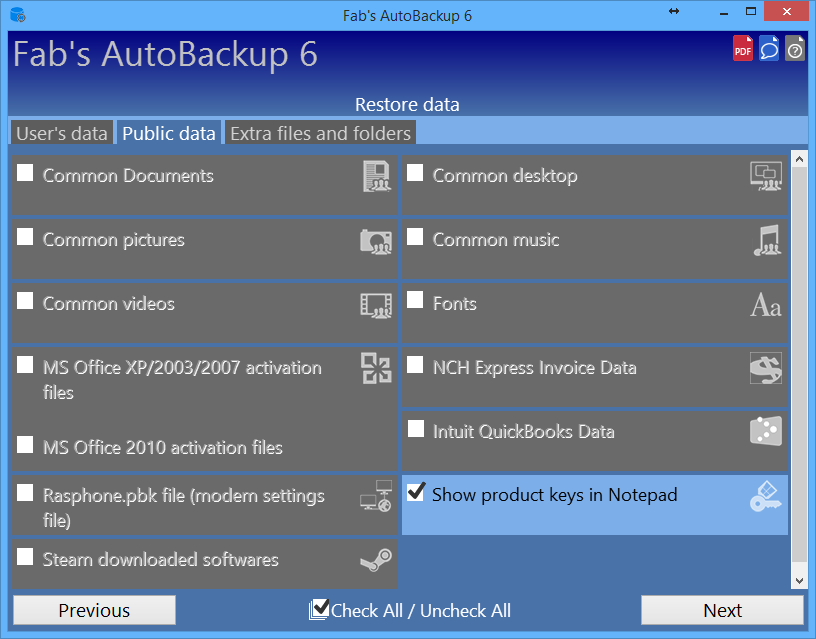Tick the Fonts checkbox
Viewport: 816px width, 639px height.
point(415,300)
